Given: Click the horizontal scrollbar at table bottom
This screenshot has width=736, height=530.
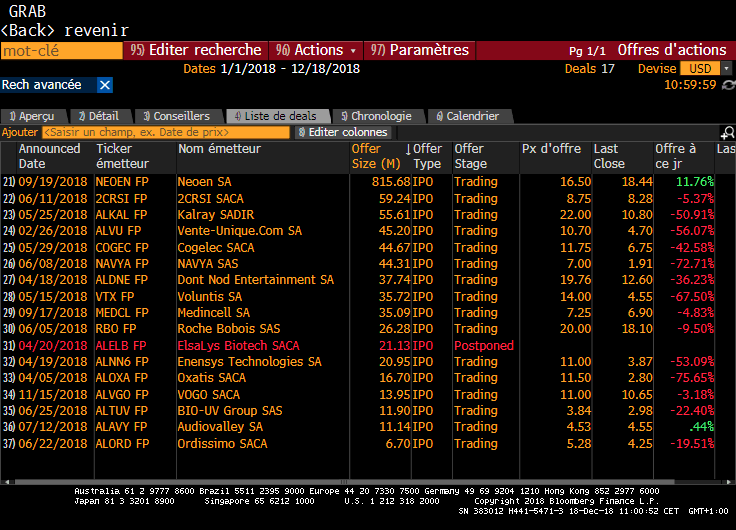Looking at the screenshot, I should (x=345, y=482).
